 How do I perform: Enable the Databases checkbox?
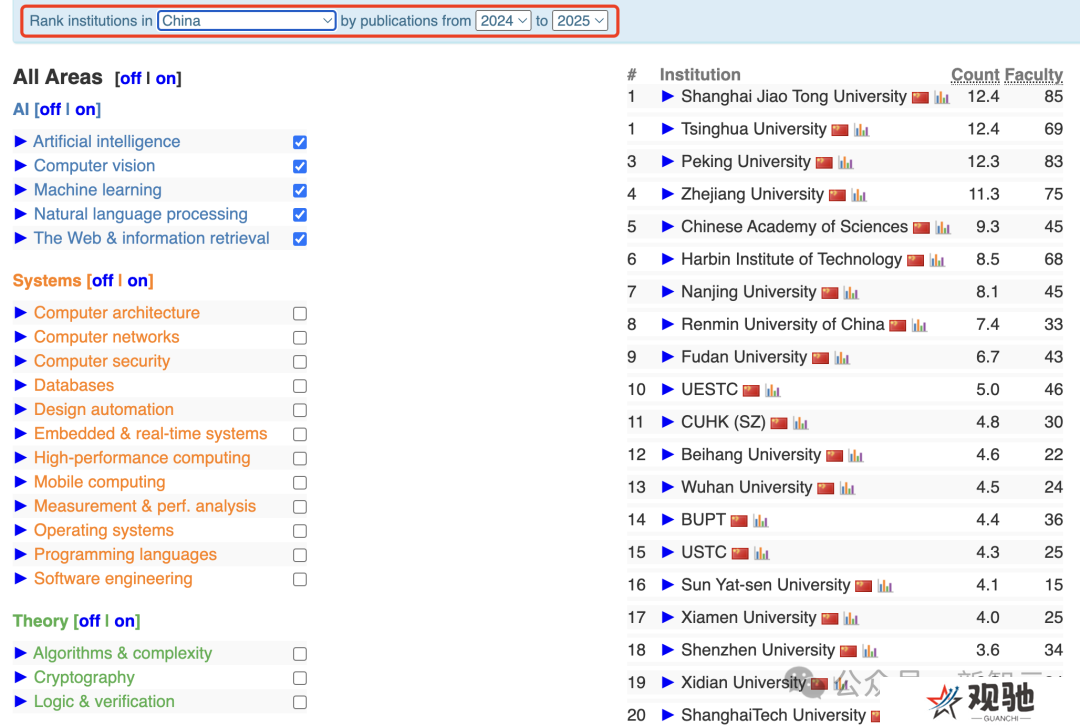pos(300,386)
